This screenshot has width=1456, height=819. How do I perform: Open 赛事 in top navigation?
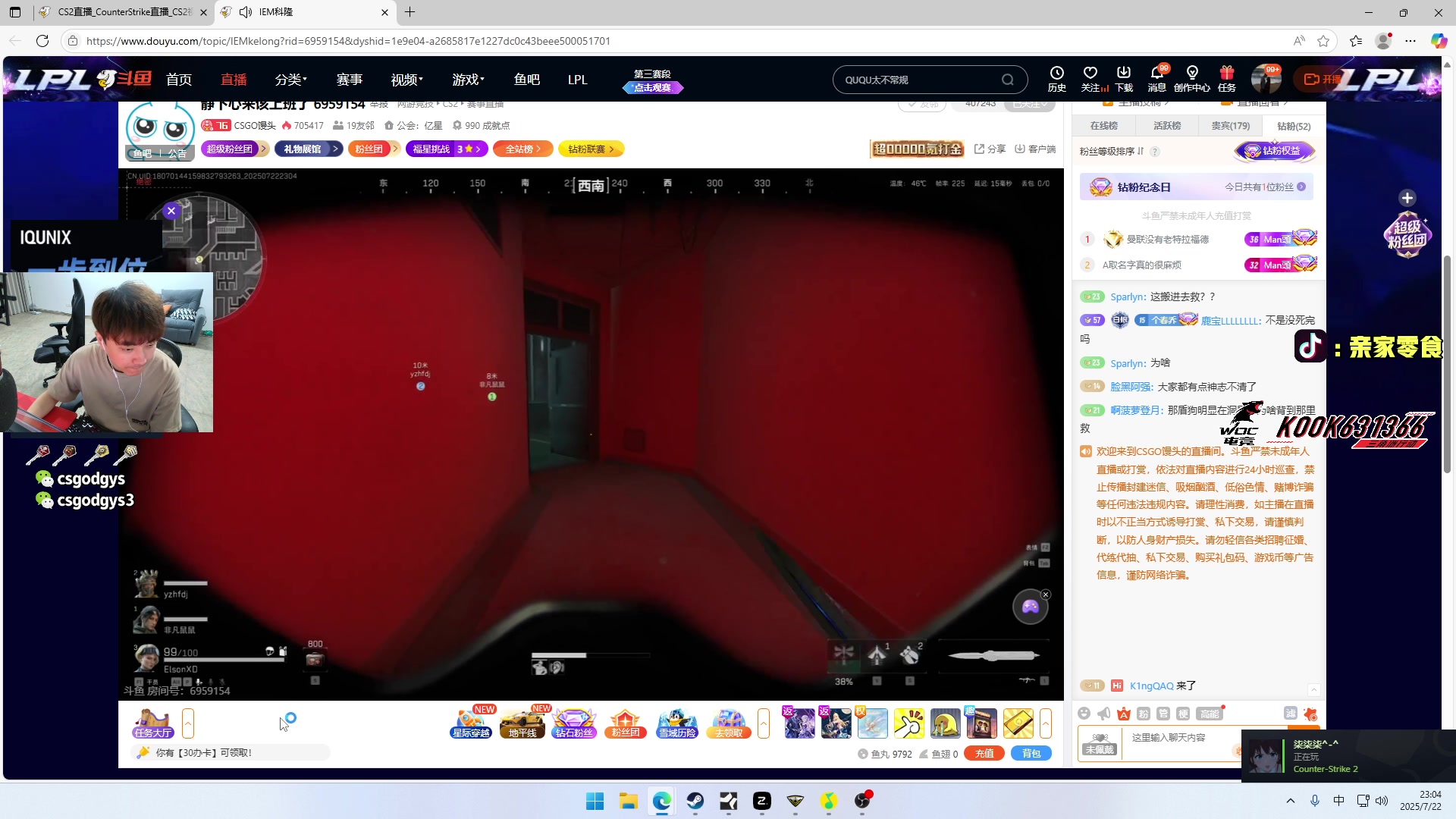(350, 80)
